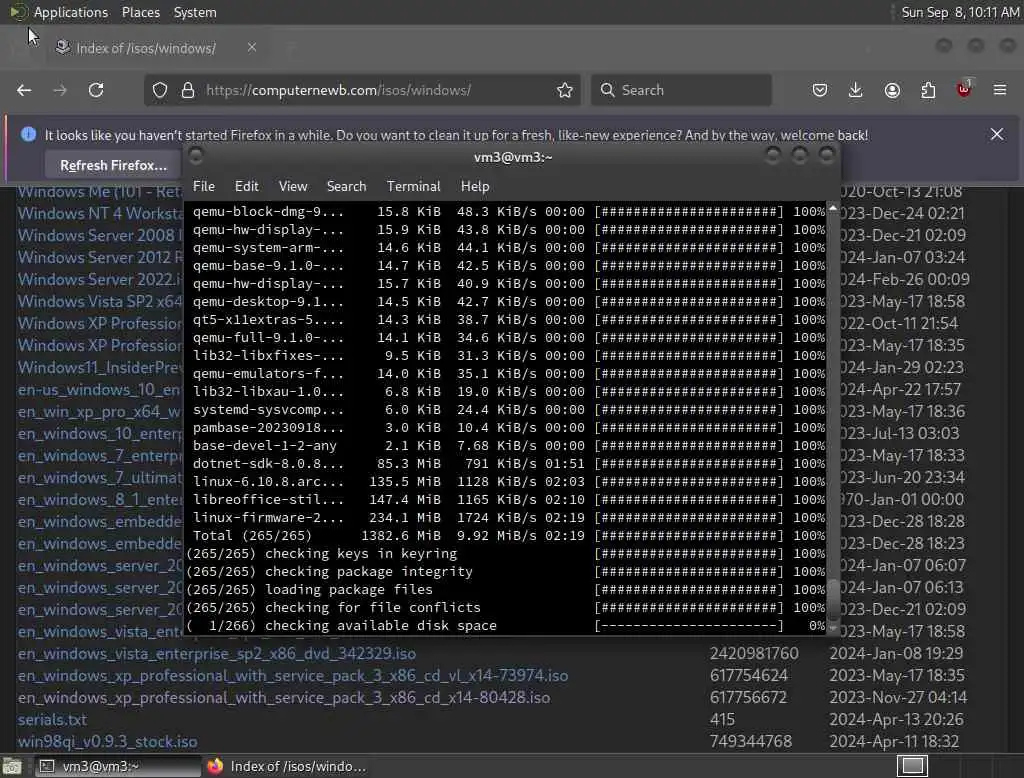The height and width of the screenshot is (778, 1024).
Task: Open serials.txt link
Action: point(52,719)
